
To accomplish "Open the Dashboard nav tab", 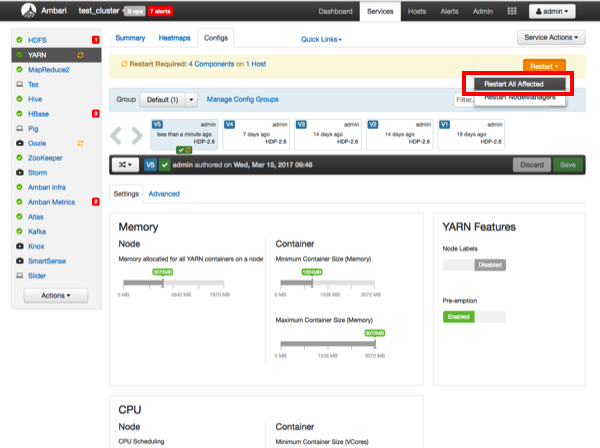I will tap(336, 11).
